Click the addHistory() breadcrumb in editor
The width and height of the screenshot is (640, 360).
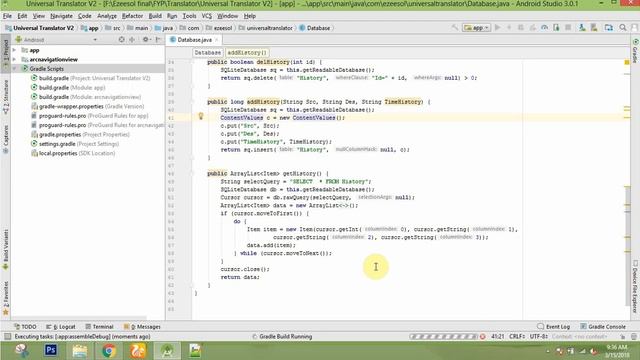[x=247, y=53]
